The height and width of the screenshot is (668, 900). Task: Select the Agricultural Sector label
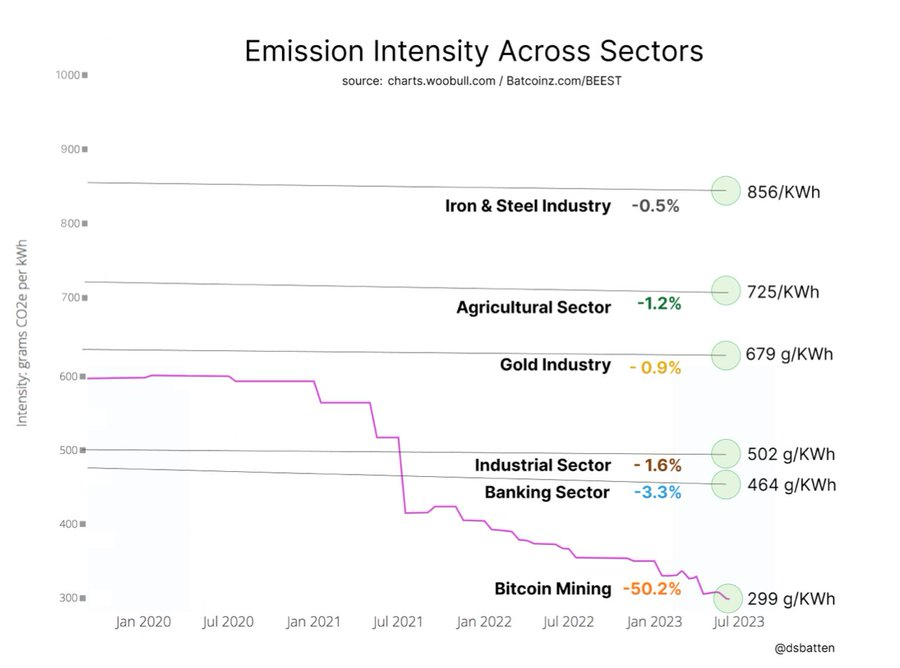pyautogui.click(x=533, y=307)
